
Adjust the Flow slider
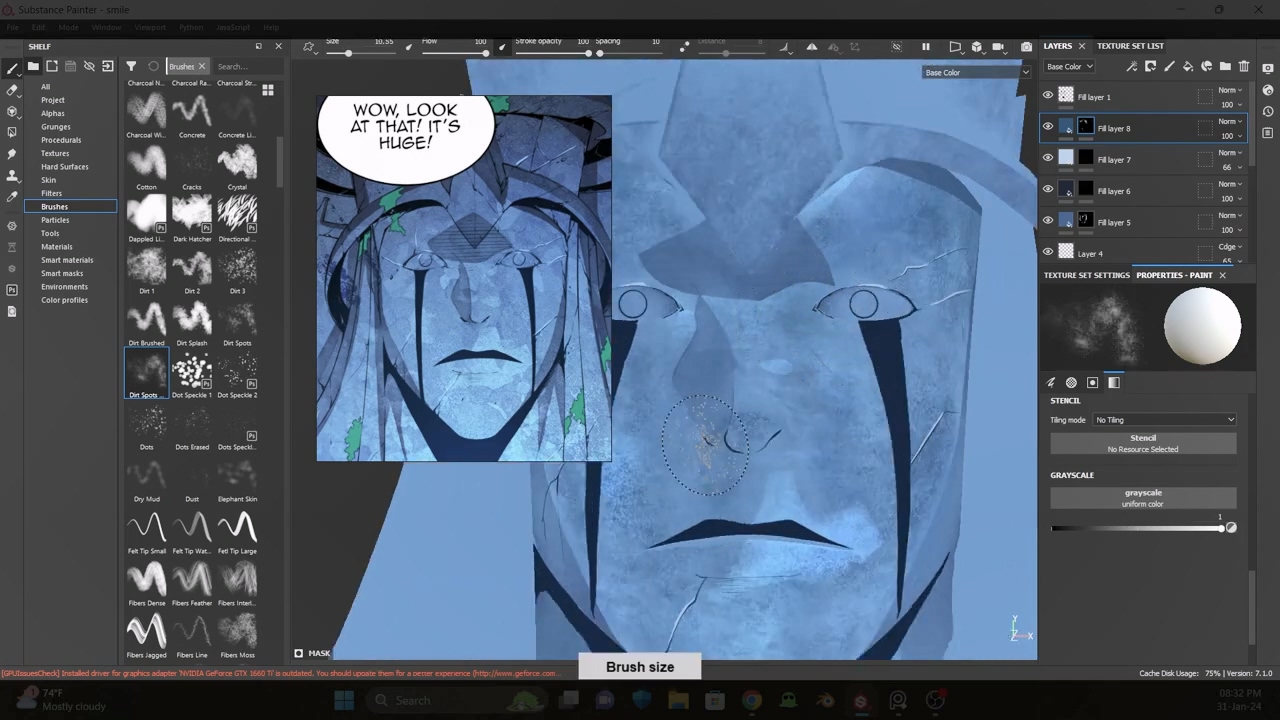click(455, 53)
